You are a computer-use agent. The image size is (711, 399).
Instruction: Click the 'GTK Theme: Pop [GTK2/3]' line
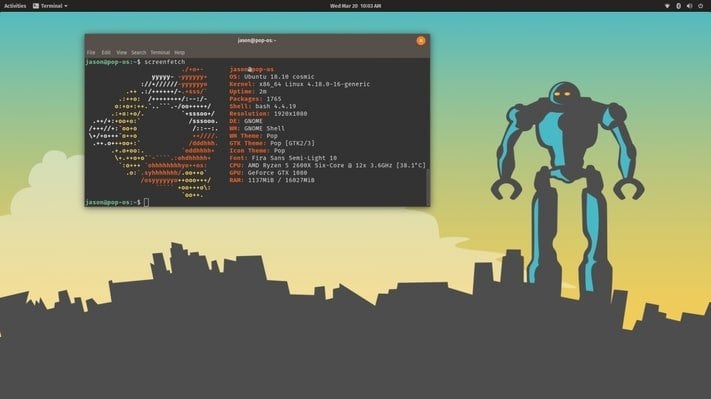(272, 143)
